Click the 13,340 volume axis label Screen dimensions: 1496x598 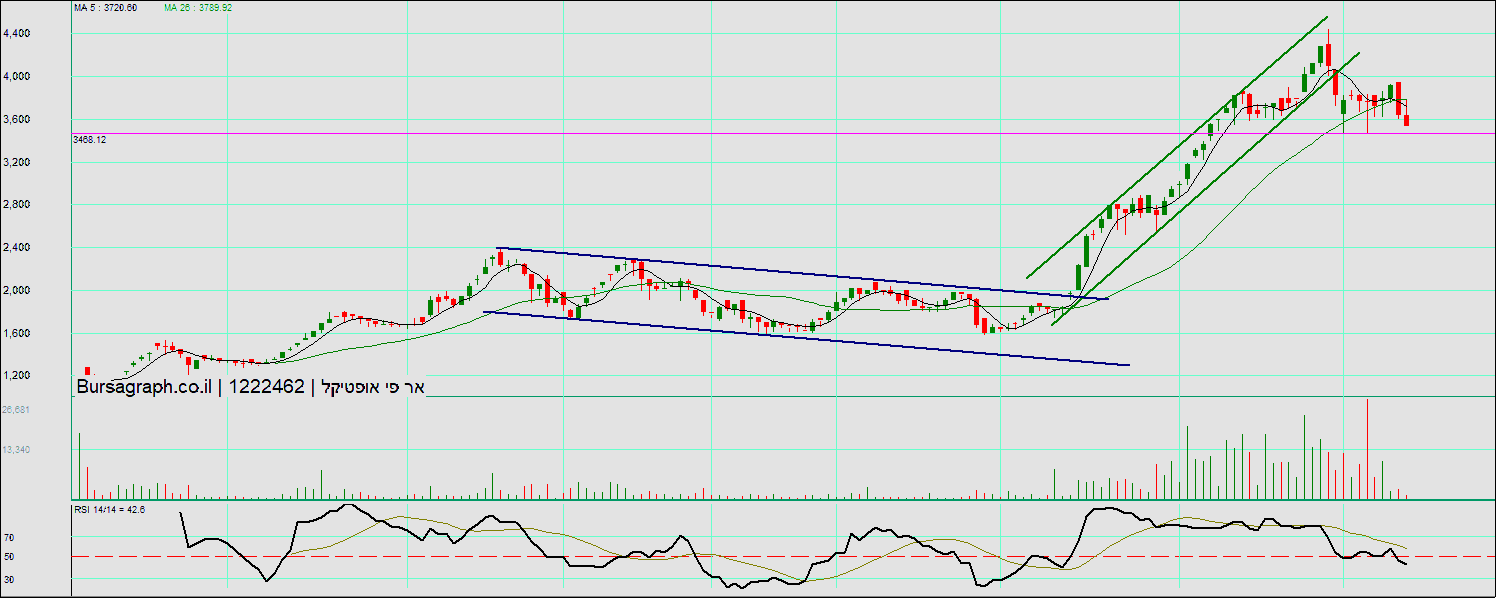coord(17,450)
